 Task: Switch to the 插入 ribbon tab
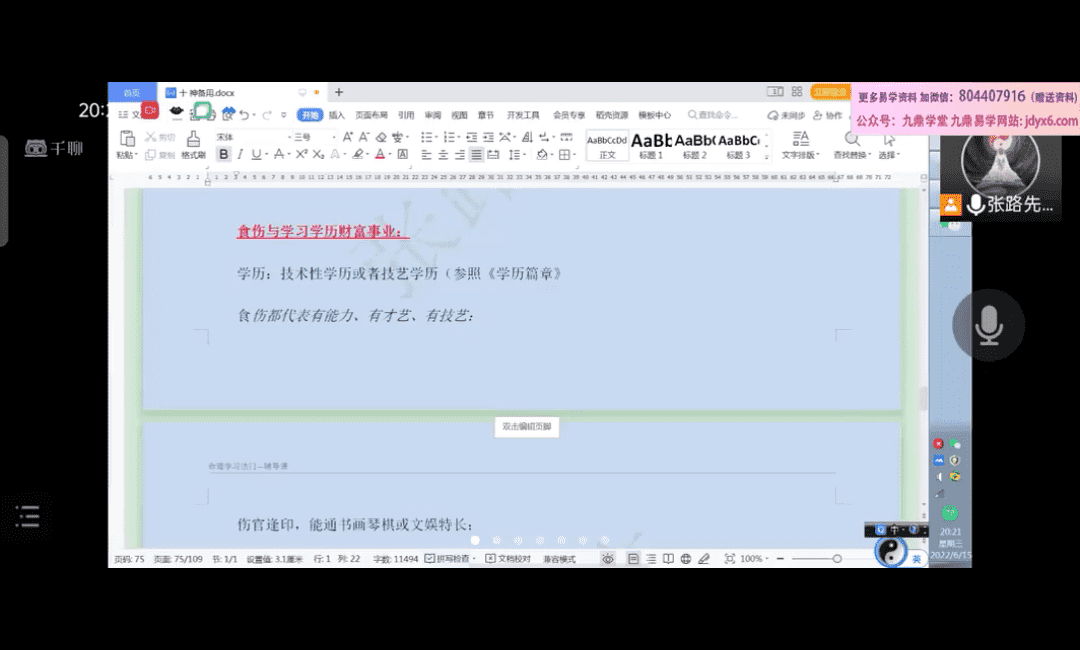[337, 115]
